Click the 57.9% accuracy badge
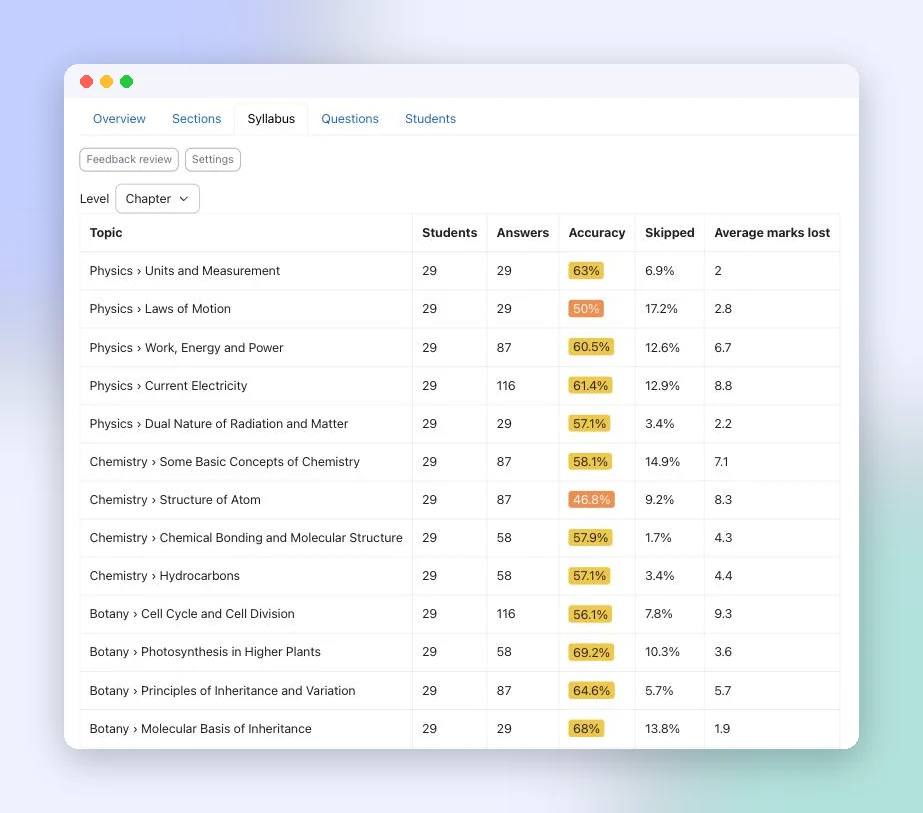The width and height of the screenshot is (923, 813). [590, 537]
